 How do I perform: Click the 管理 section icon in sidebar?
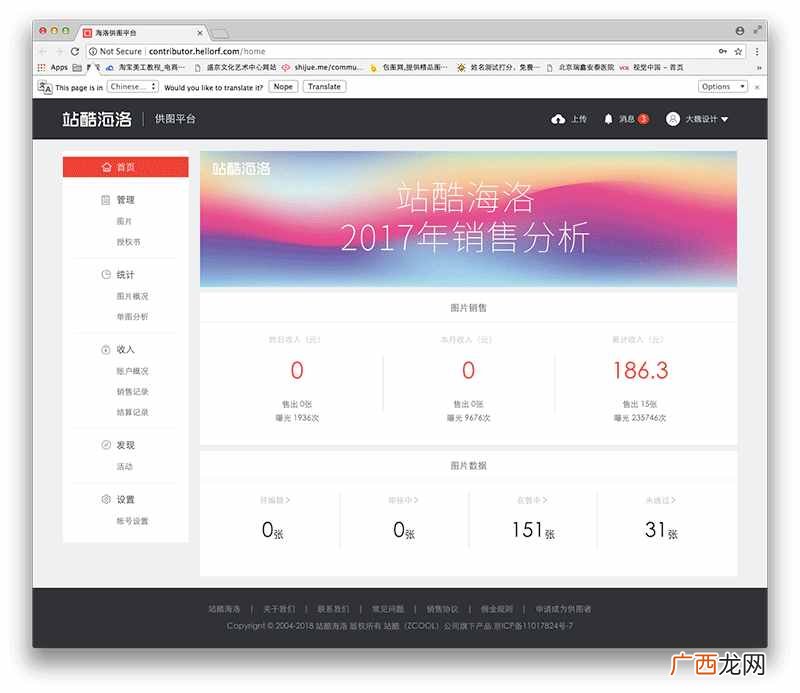(106, 200)
